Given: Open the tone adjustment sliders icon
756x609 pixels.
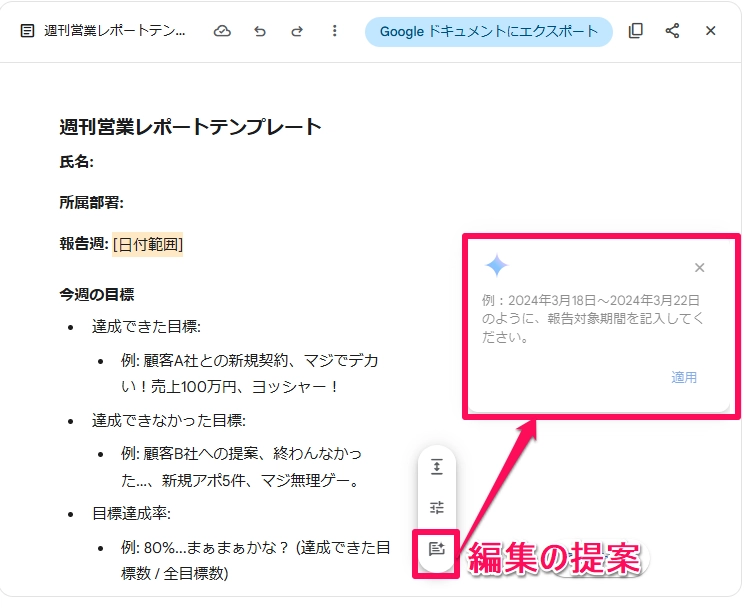Looking at the screenshot, I should 436,507.
